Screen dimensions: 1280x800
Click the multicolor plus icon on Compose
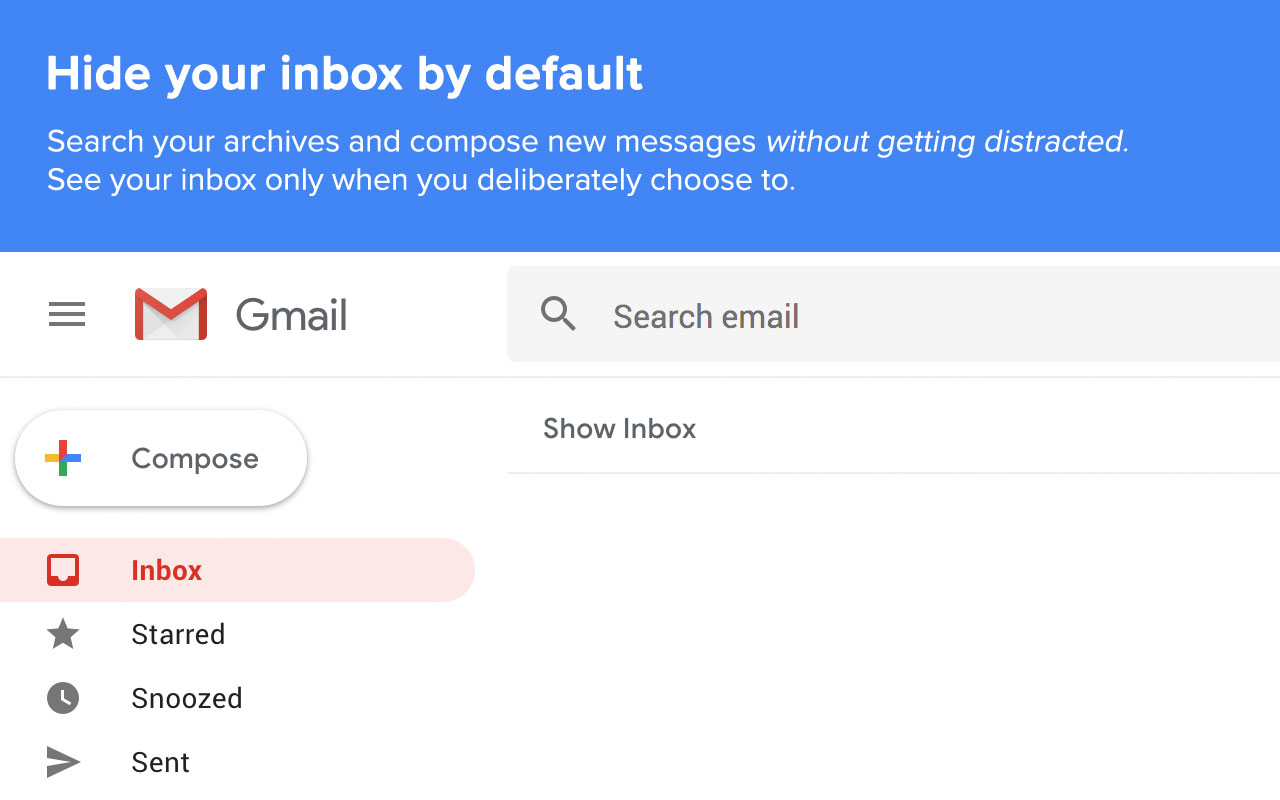(x=63, y=458)
